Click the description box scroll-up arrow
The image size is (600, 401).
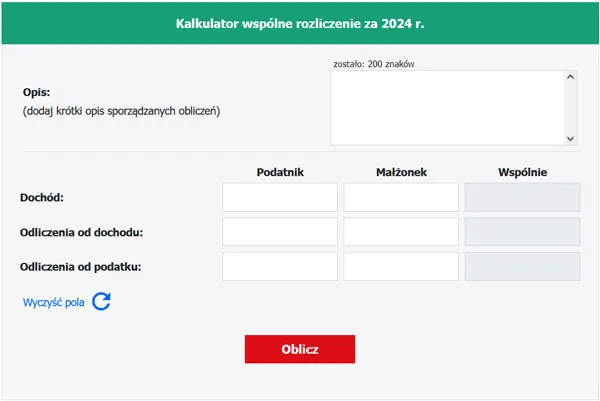(x=571, y=76)
